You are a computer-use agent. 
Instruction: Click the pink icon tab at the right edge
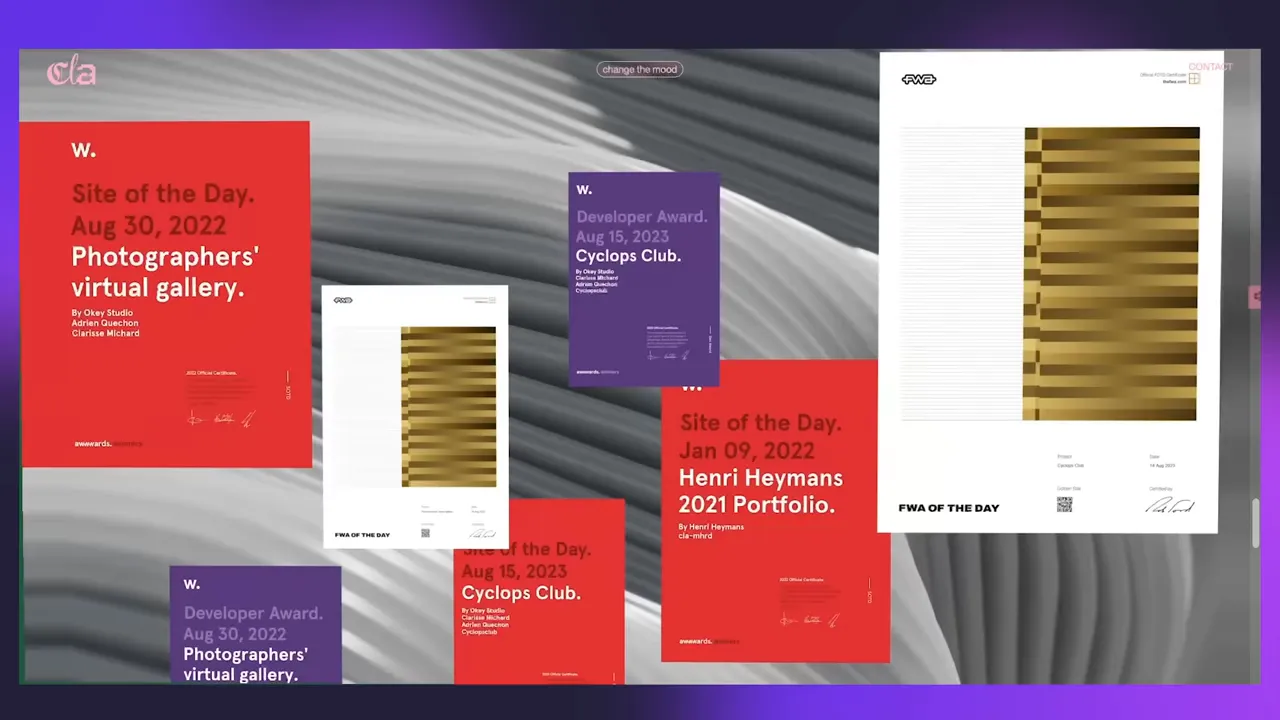pos(1255,296)
